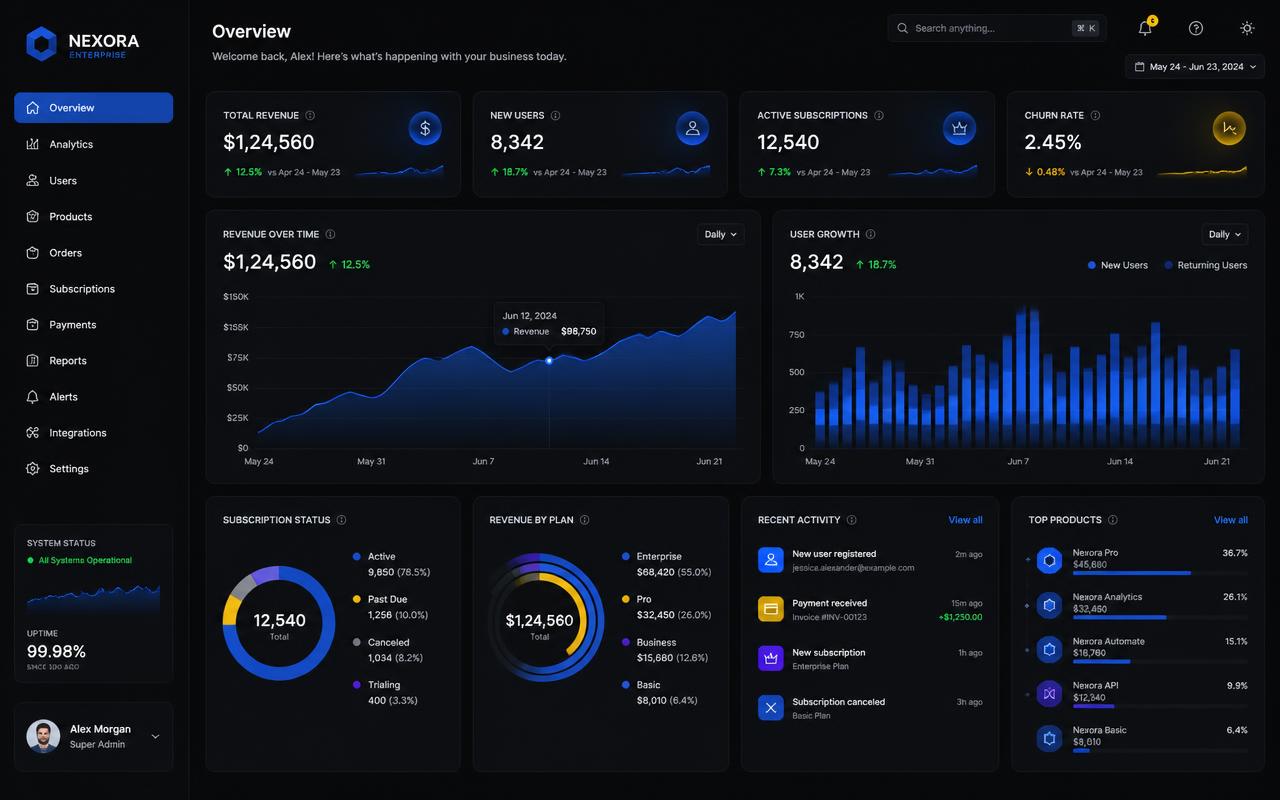Expand the Alex Morgan account menu chevron
This screenshot has height=800, width=1280.
155,736
